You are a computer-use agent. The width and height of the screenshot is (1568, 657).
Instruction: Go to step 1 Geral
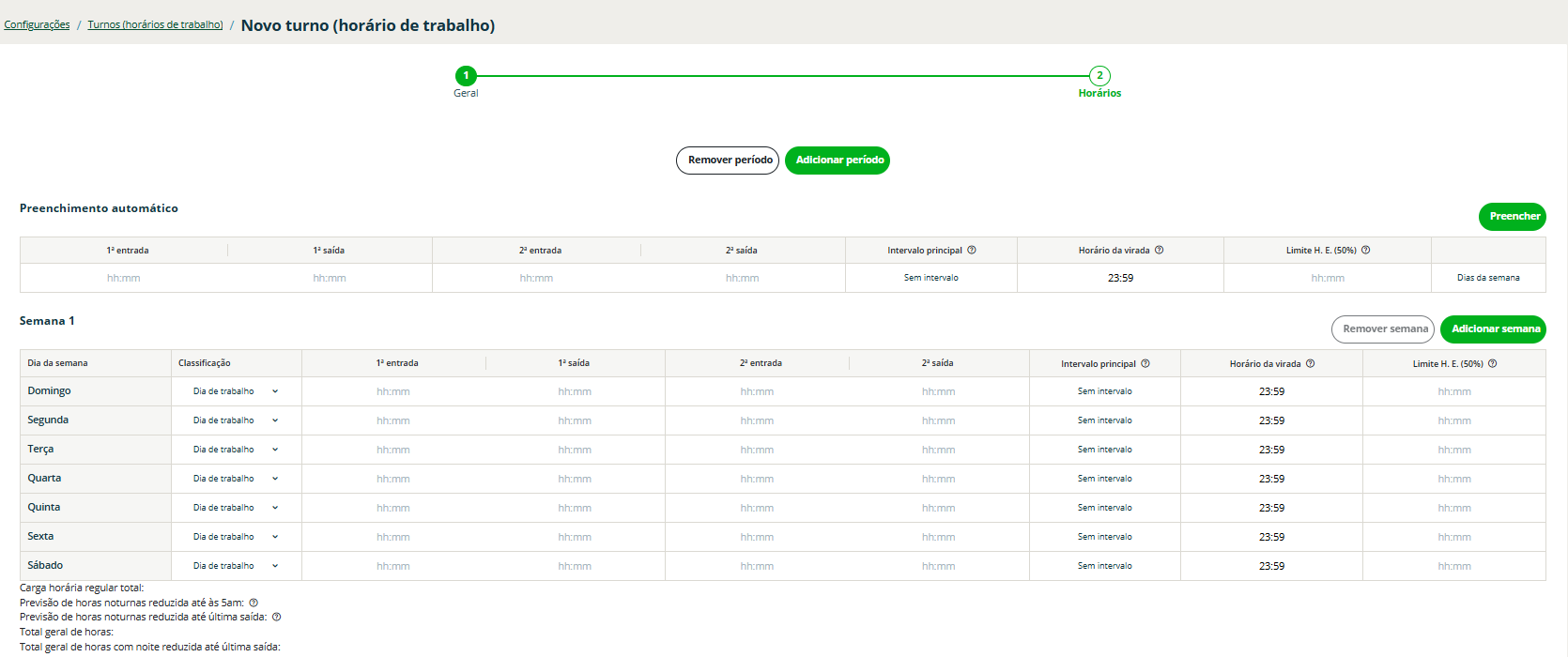(466, 76)
